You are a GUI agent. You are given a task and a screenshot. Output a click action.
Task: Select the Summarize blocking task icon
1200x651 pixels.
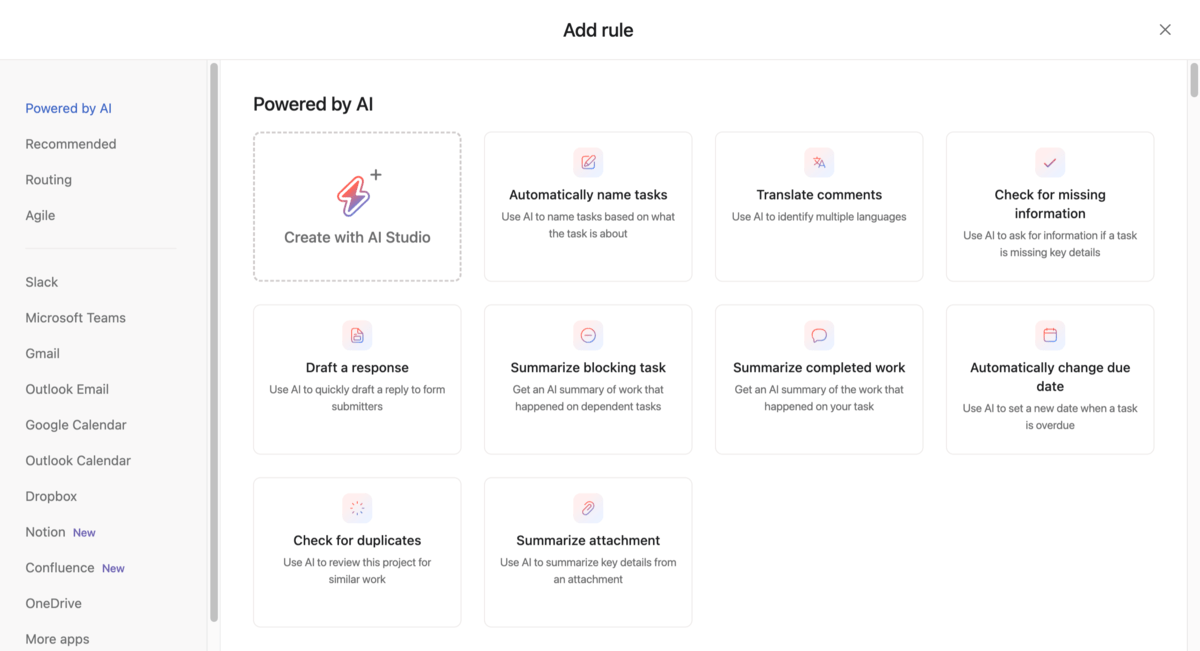point(587,334)
